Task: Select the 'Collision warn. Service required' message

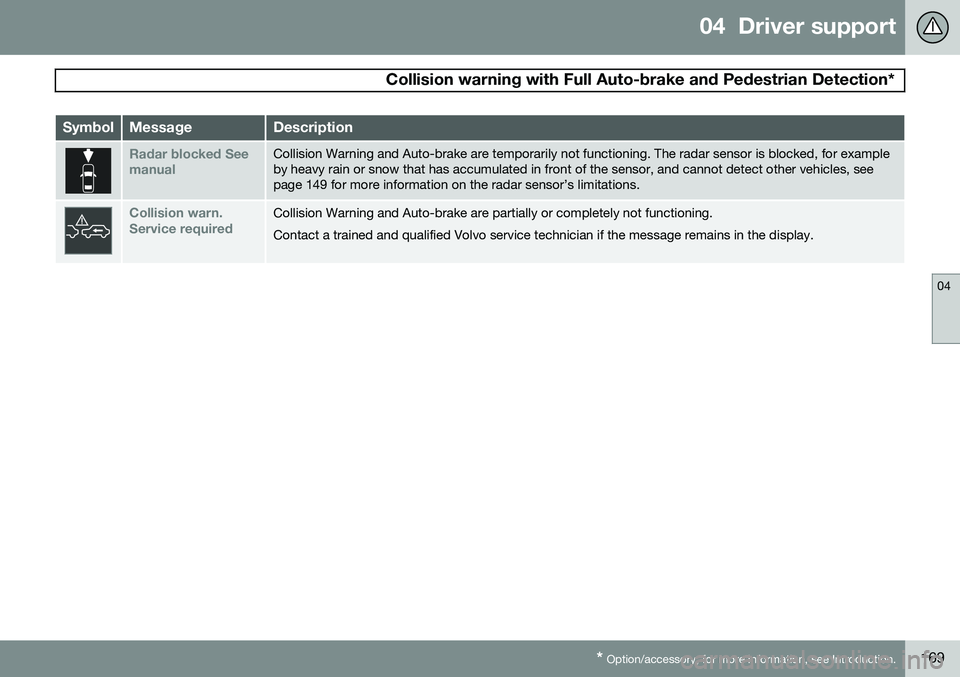Action: tap(181, 221)
